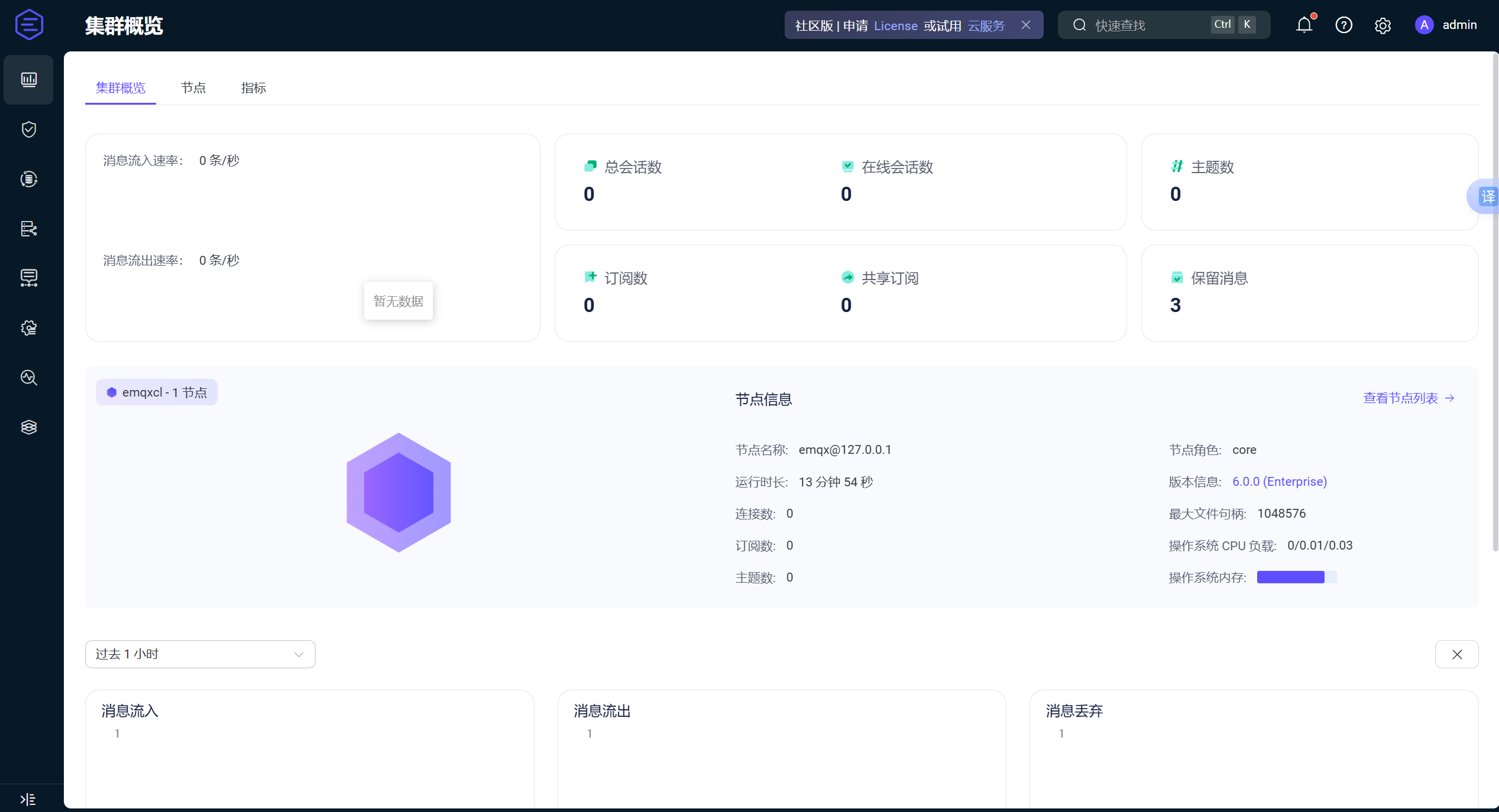
Task: Expand the collapsed sidebar menu
Action: pyautogui.click(x=28, y=799)
